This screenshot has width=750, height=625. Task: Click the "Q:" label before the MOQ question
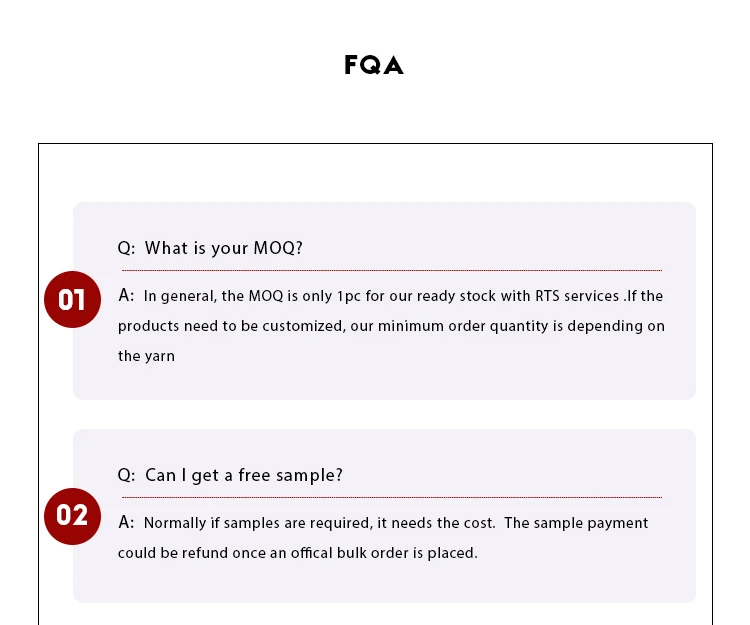126,248
